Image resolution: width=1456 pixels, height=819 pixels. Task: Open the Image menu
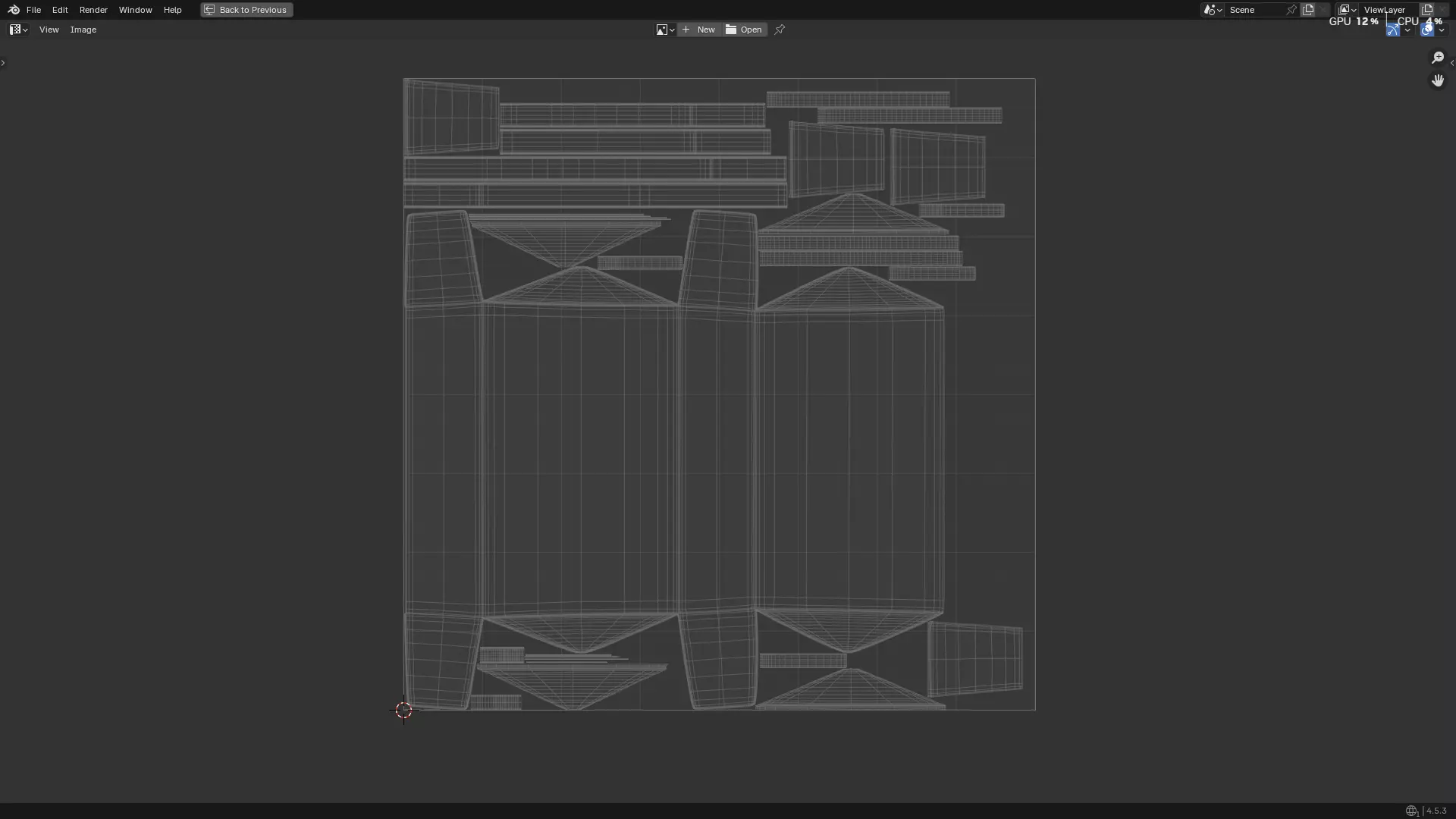click(x=83, y=30)
